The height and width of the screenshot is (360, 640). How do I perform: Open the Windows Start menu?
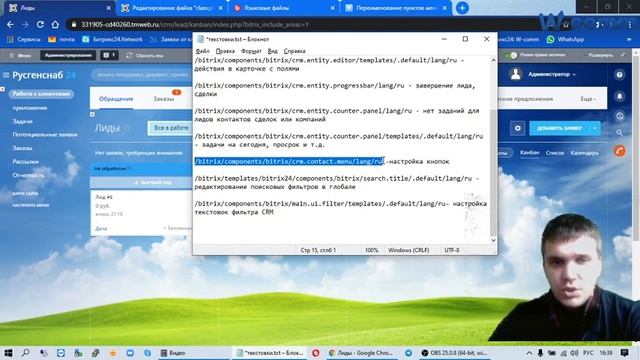pyautogui.click(x=8, y=353)
